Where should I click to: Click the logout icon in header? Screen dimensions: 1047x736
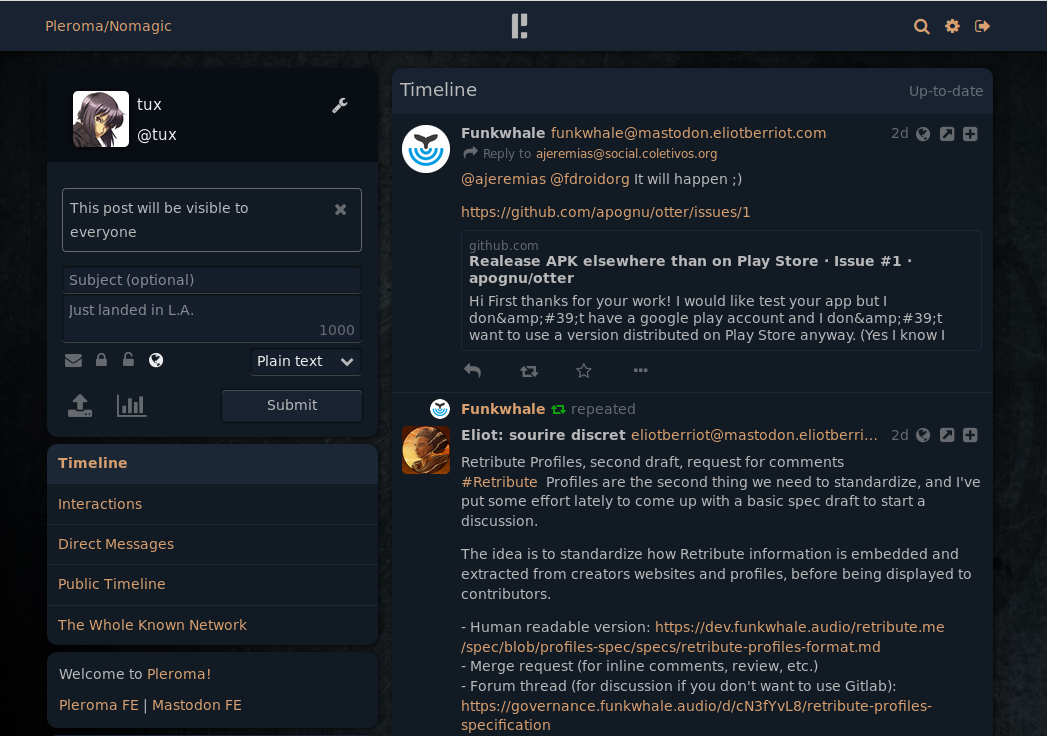(982, 27)
